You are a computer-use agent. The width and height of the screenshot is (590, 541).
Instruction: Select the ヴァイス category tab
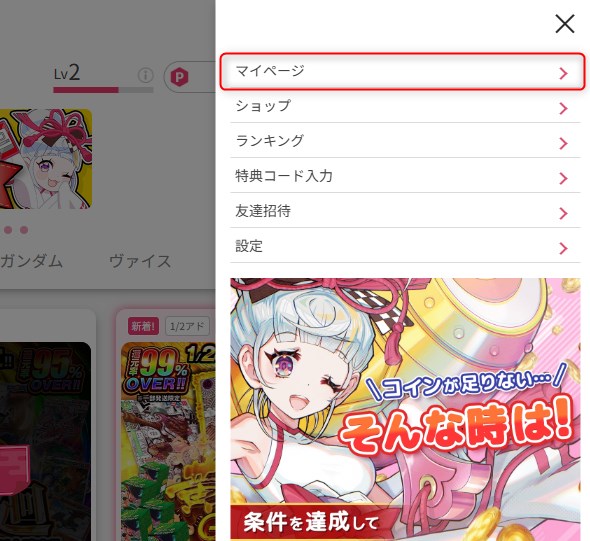point(140,261)
